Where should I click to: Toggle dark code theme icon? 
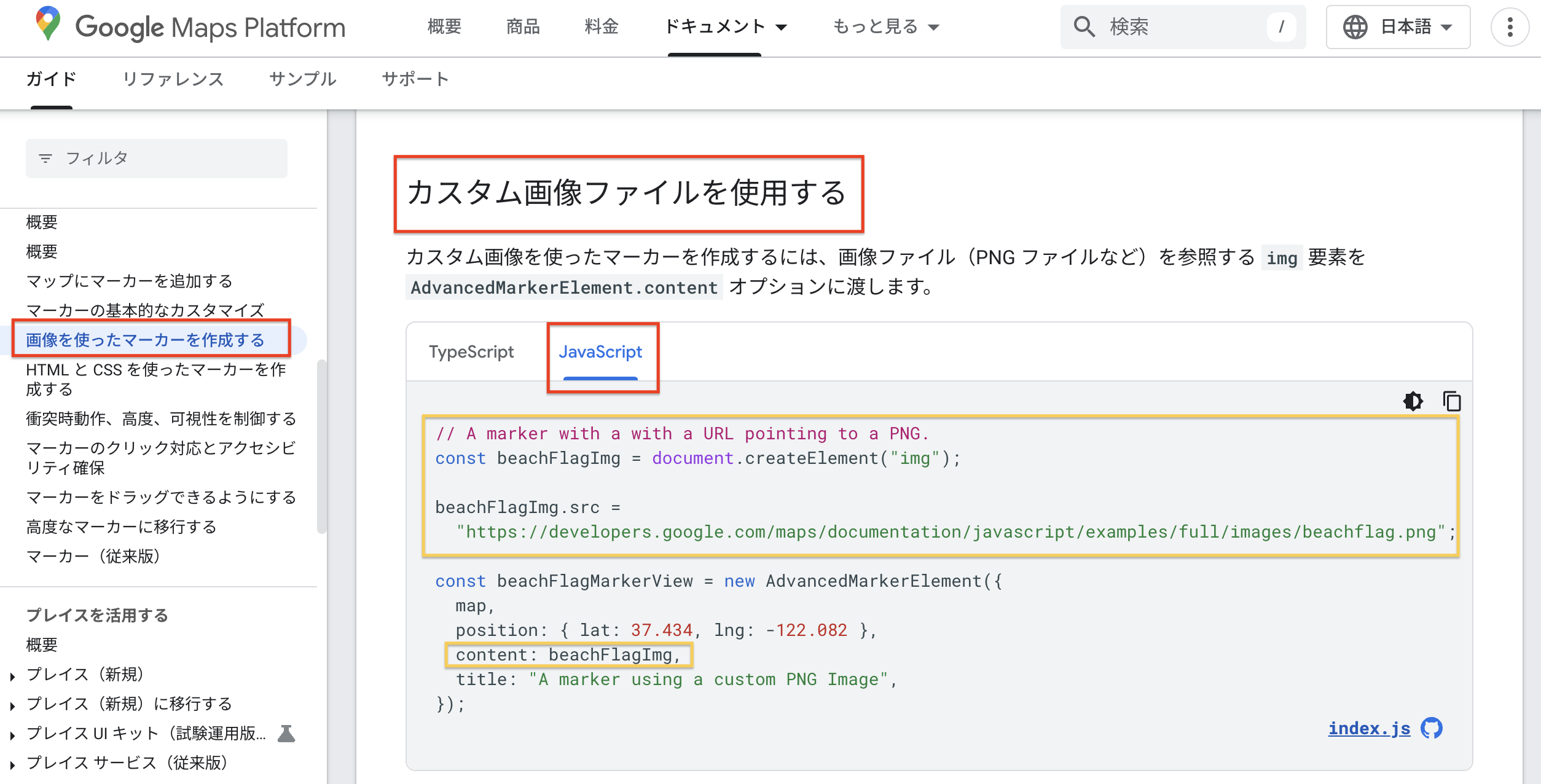1413,401
